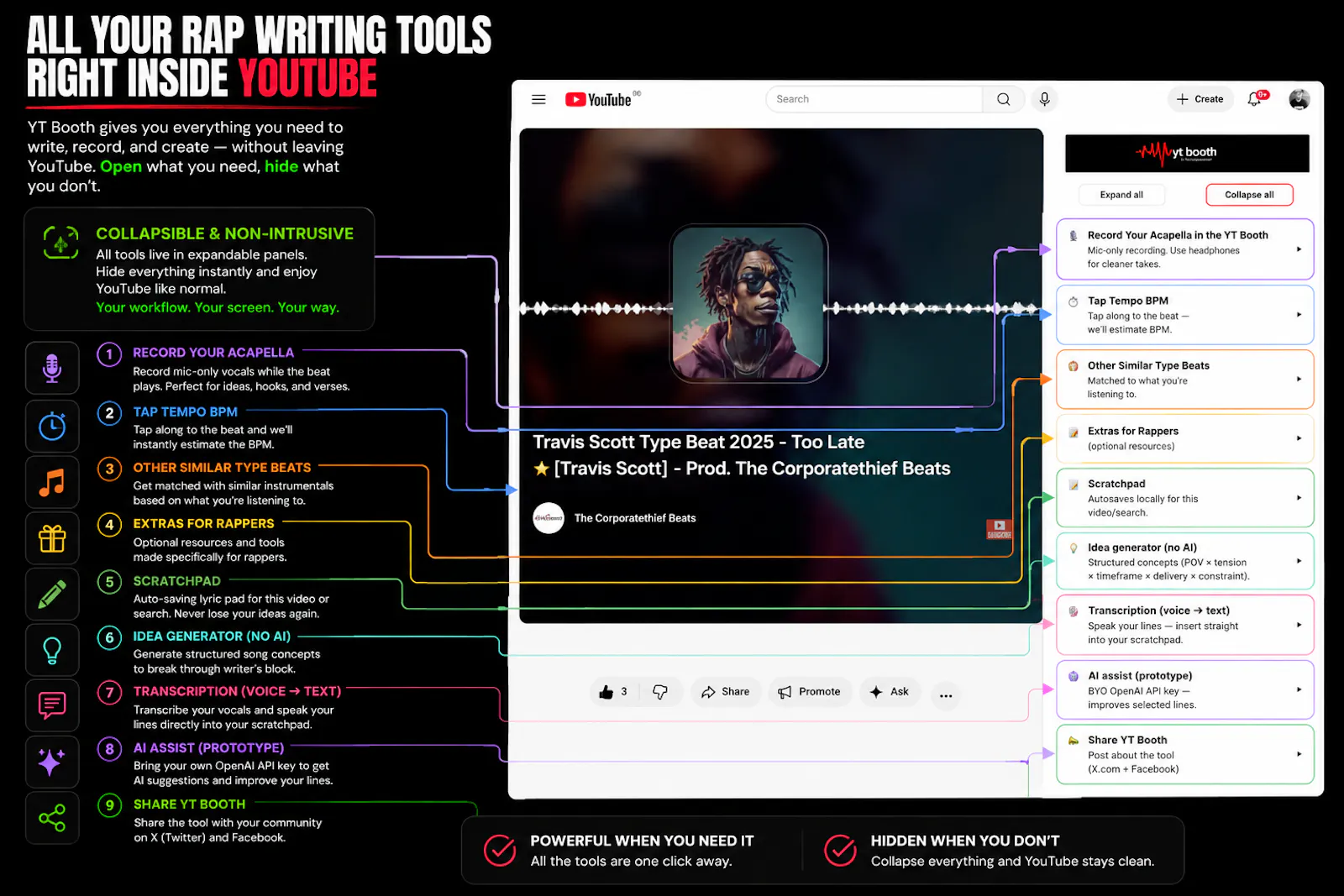
Task: Click the yt booth logo banner
Action: [1187, 153]
